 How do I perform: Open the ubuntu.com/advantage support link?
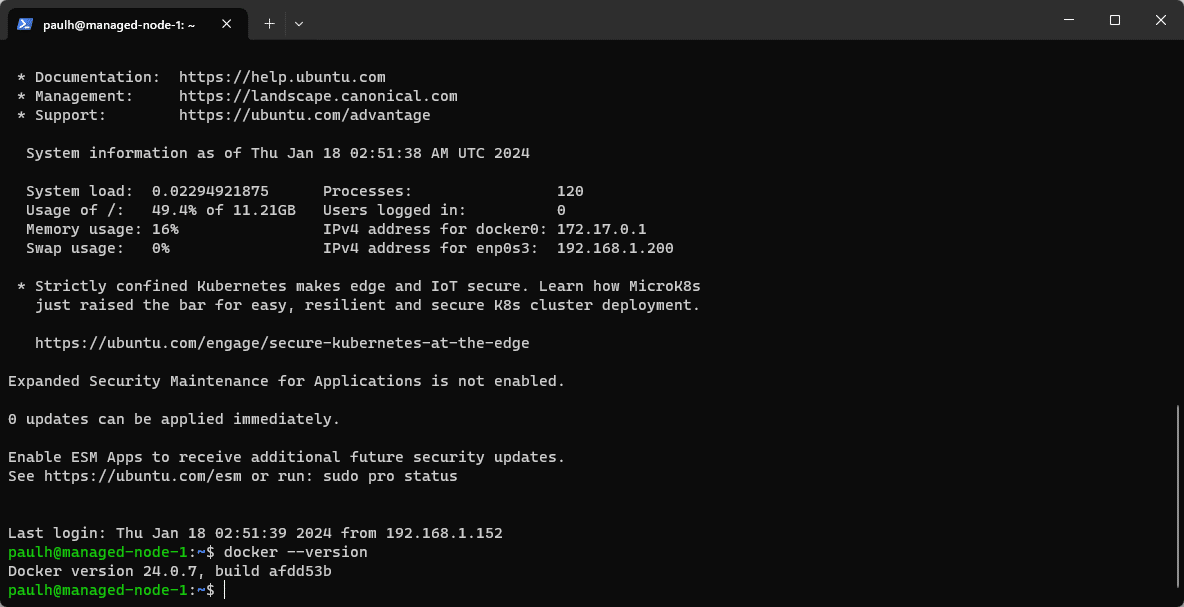click(x=304, y=115)
